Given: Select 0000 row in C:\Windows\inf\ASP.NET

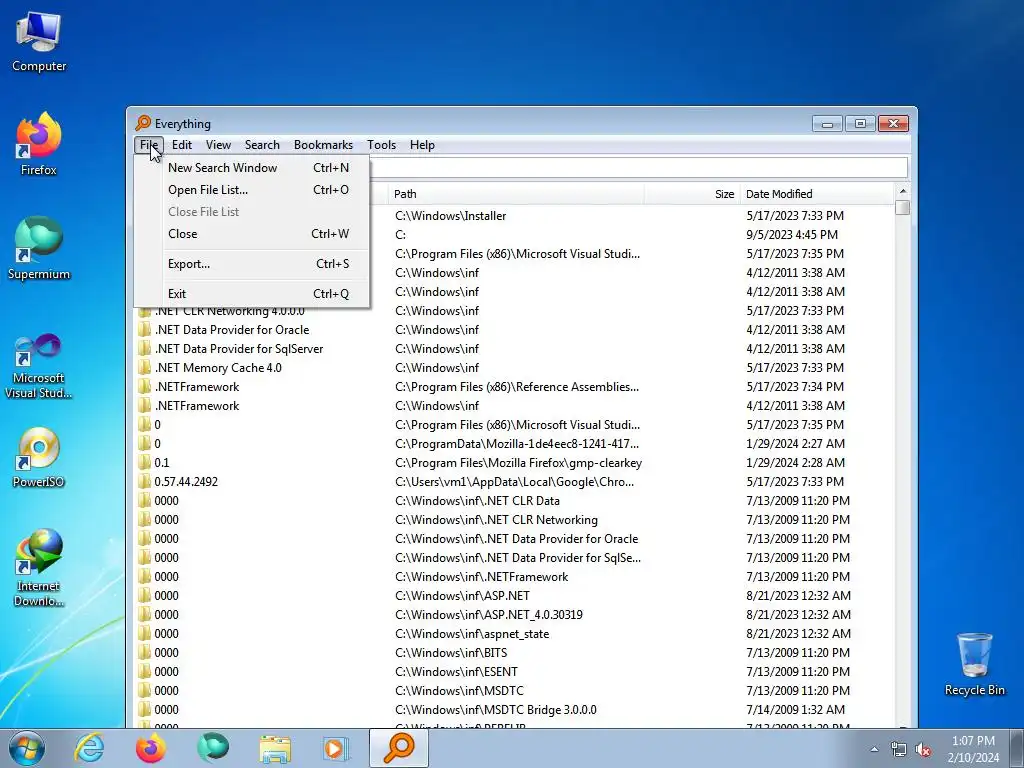Looking at the screenshot, I should [515, 596].
